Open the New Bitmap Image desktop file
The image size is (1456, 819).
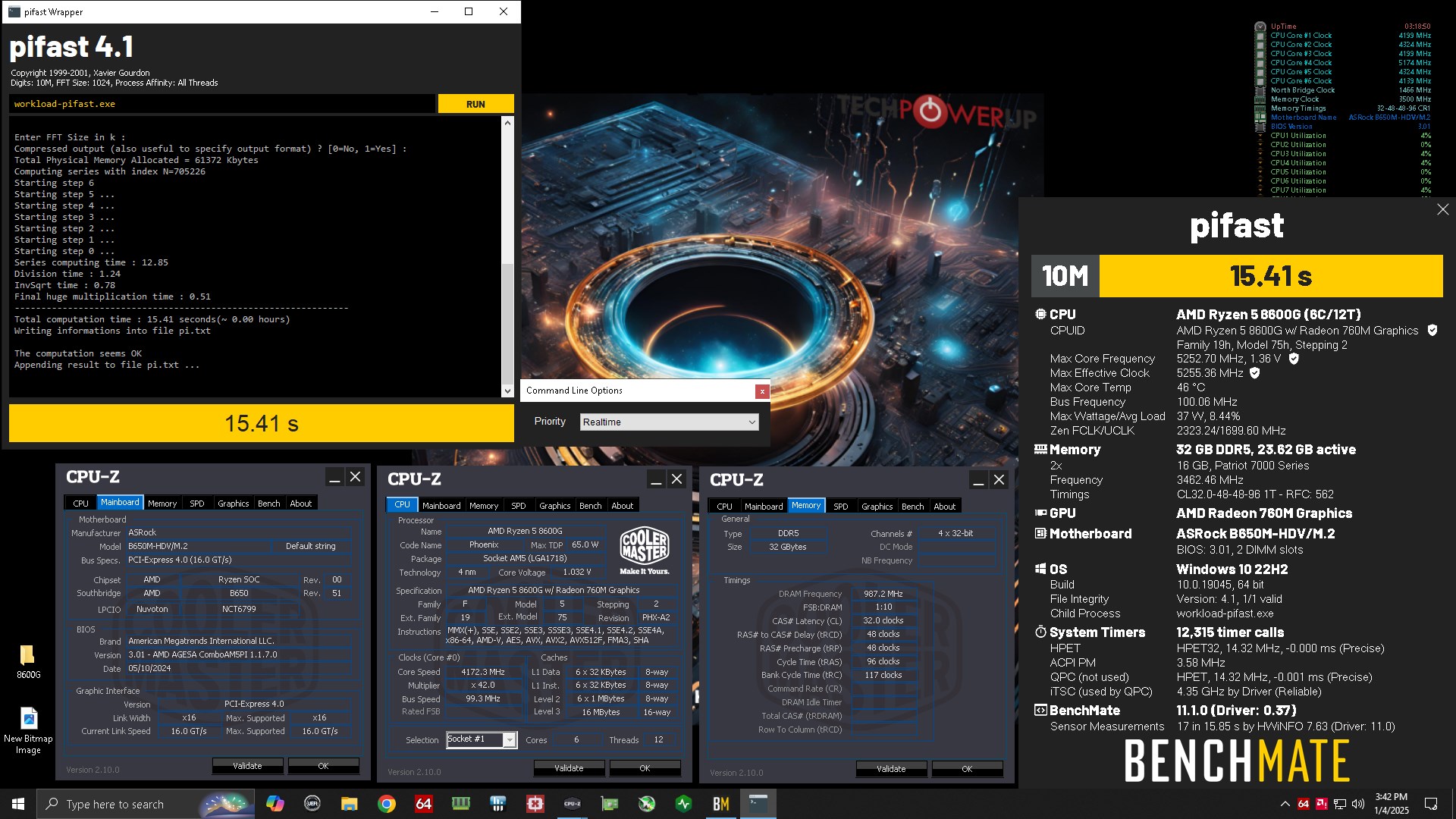[x=28, y=731]
